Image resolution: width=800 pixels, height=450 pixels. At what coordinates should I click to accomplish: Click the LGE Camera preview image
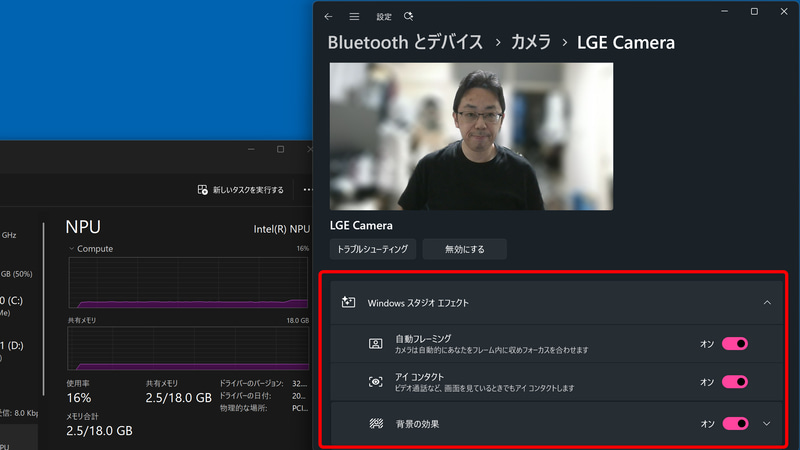click(471, 136)
